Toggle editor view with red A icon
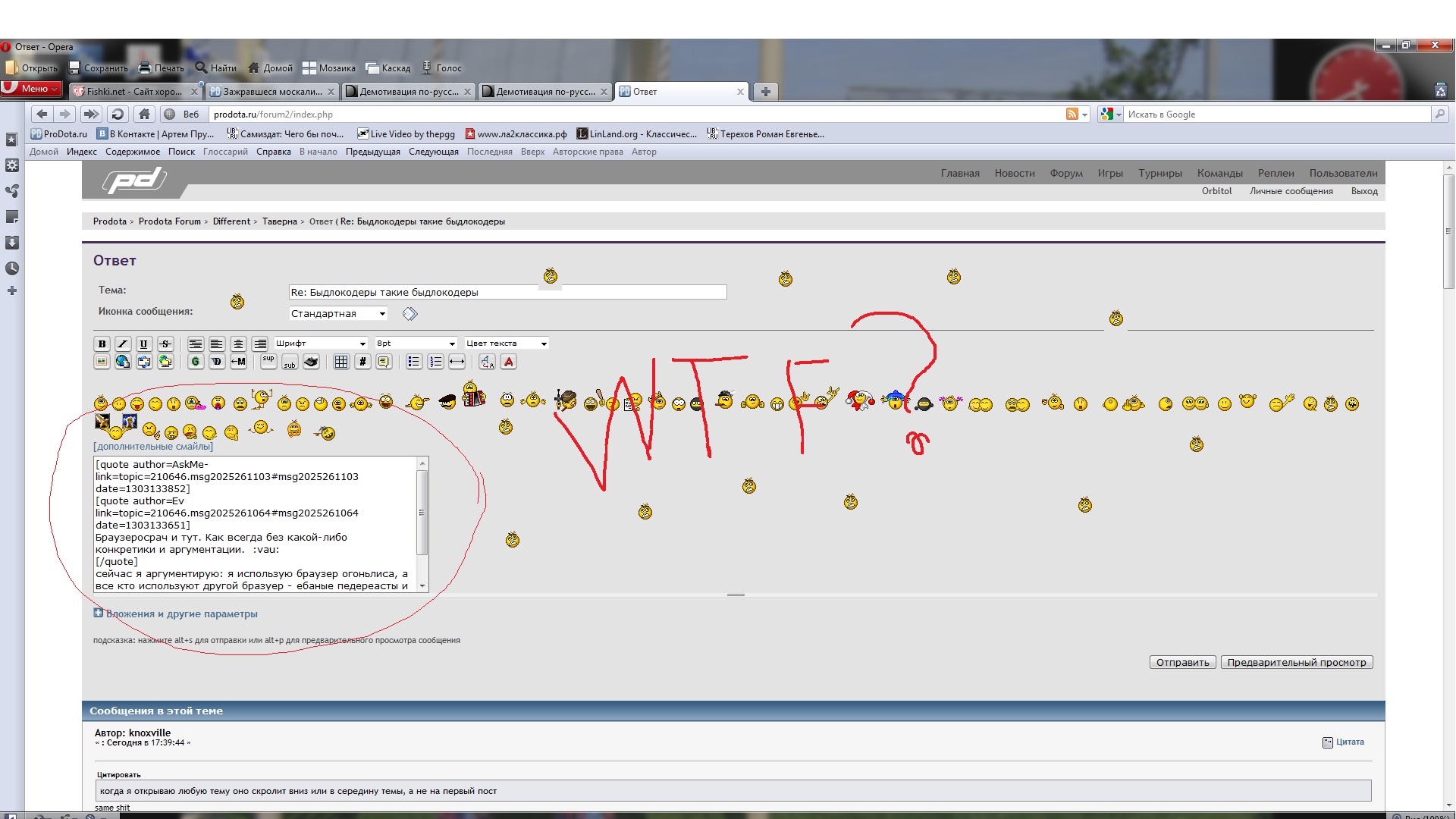This screenshot has height=819, width=1456. (509, 362)
